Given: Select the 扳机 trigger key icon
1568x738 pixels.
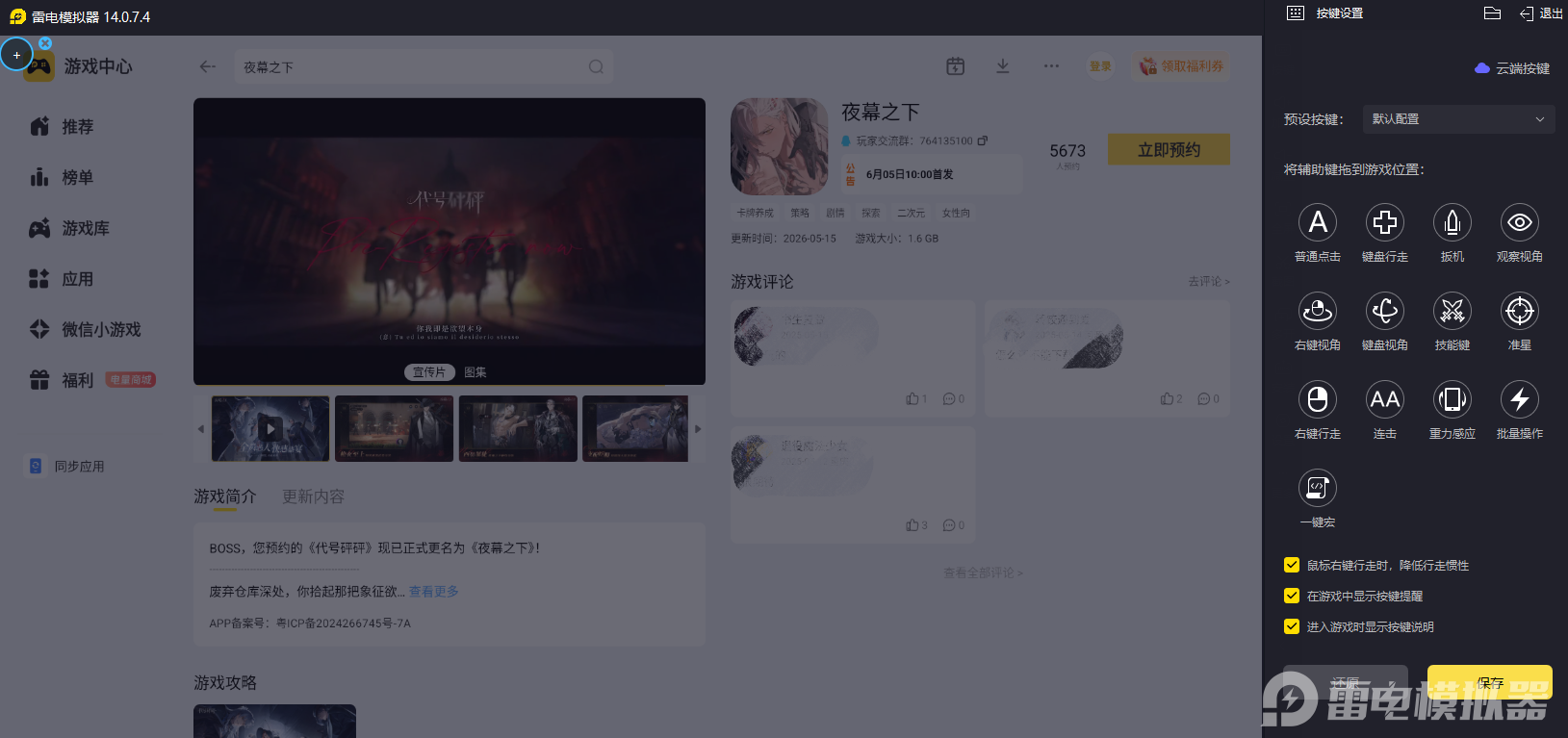Looking at the screenshot, I should coord(1452,222).
